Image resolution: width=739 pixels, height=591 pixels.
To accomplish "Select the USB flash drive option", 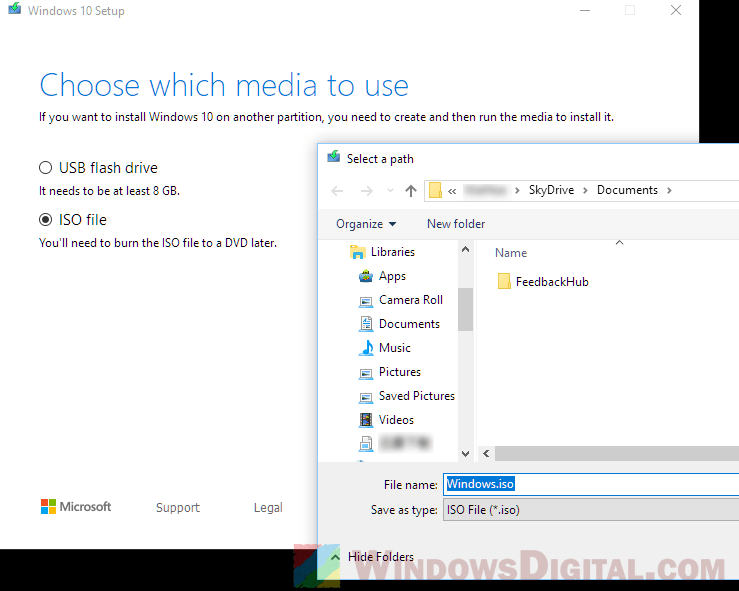I will (99, 168).
